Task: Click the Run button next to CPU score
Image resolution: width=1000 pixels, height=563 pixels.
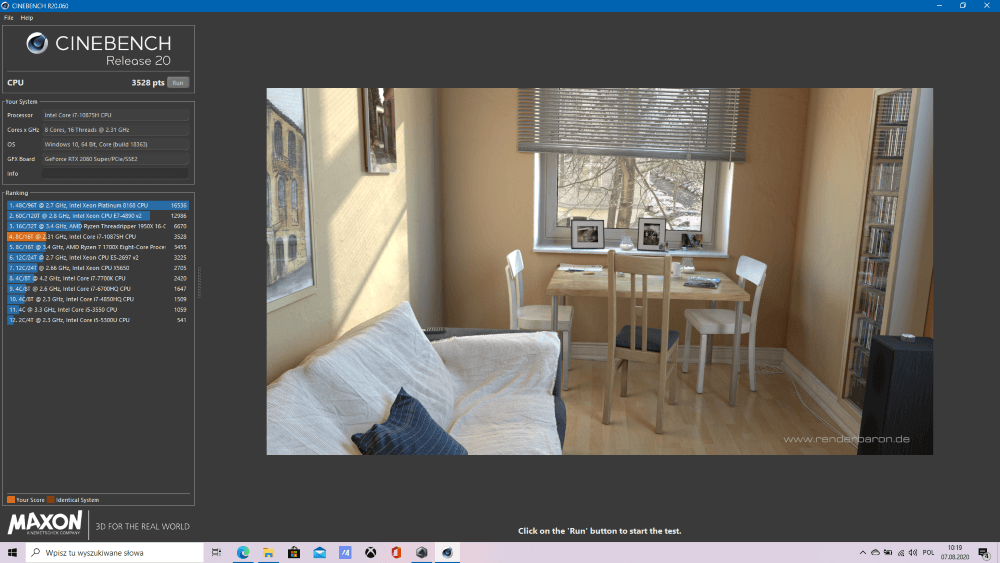Action: 177,83
